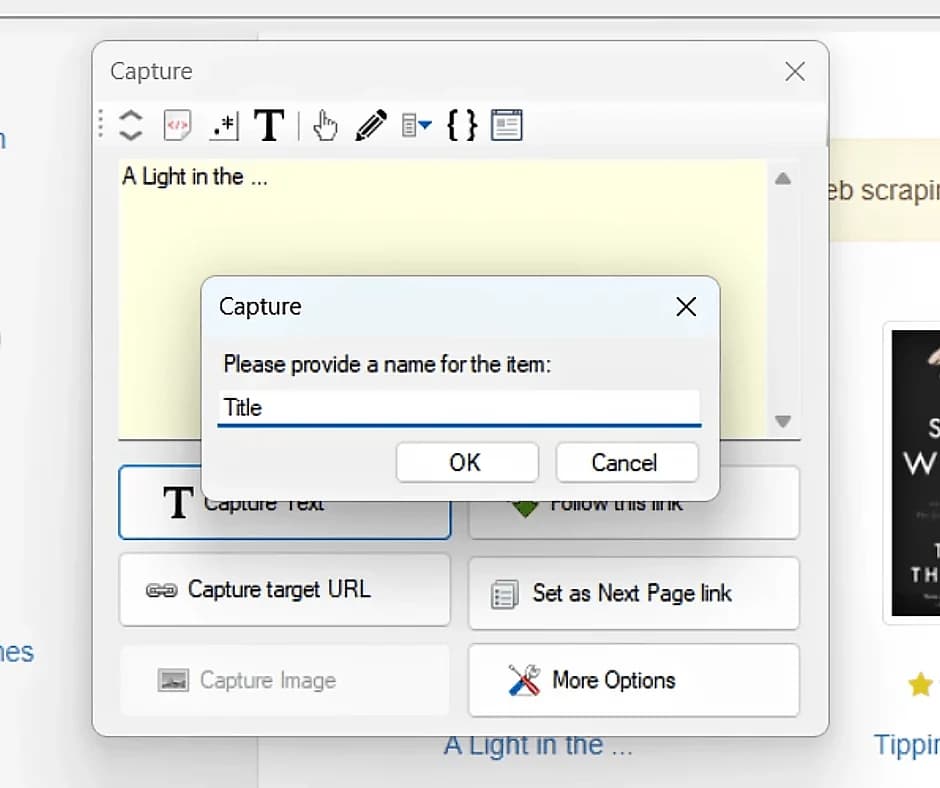Click the bold T text toolbar icon
The width and height of the screenshot is (940, 788).
click(269, 125)
